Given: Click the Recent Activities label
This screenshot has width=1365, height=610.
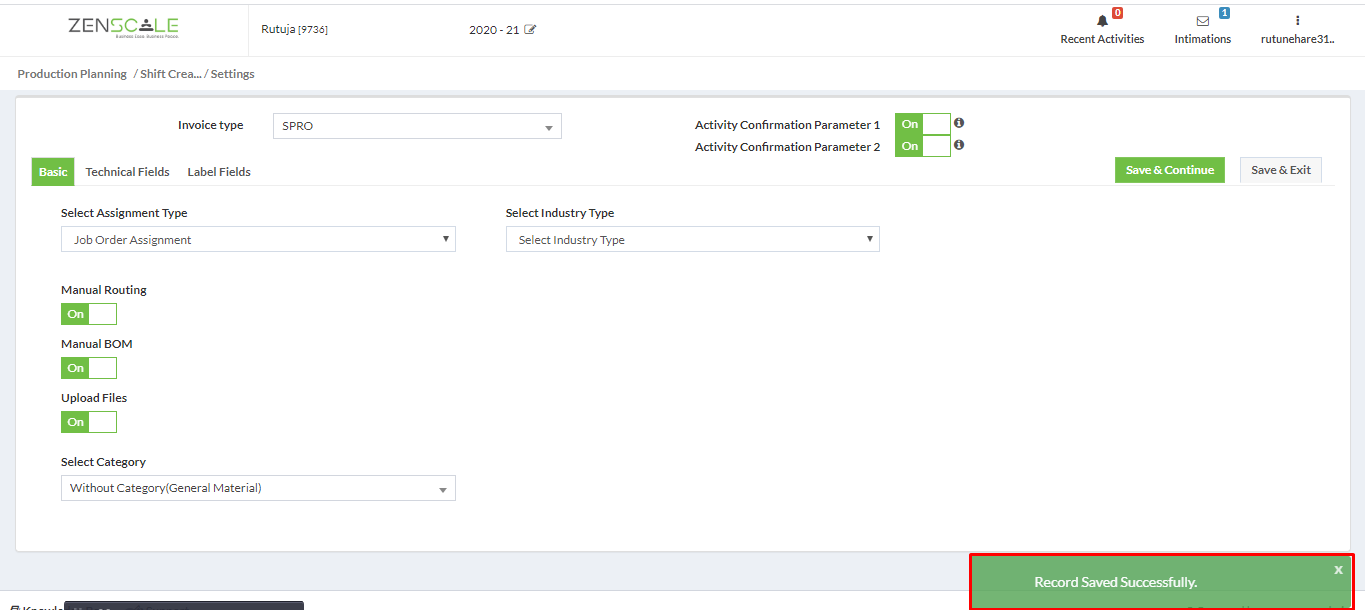Looking at the screenshot, I should (1102, 39).
